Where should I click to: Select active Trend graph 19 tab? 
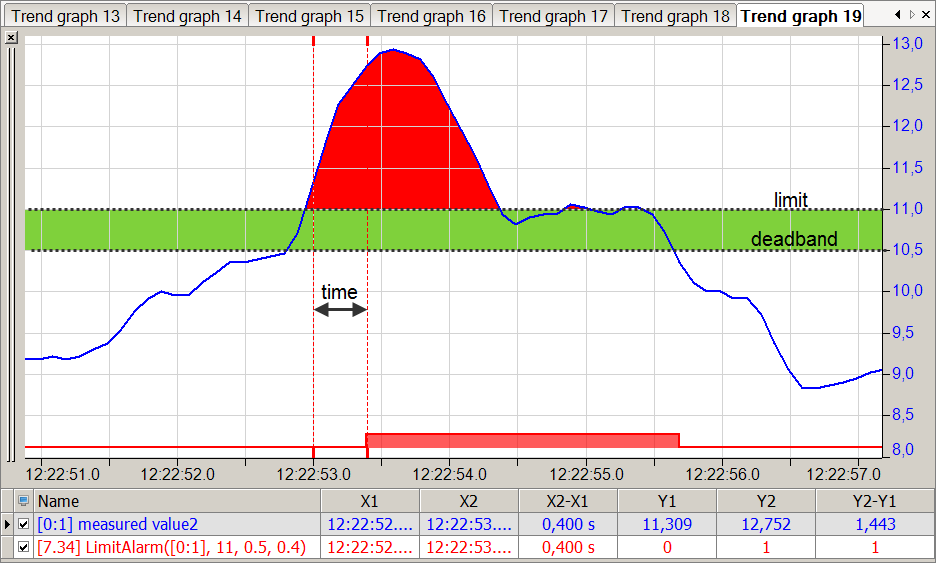pos(801,16)
